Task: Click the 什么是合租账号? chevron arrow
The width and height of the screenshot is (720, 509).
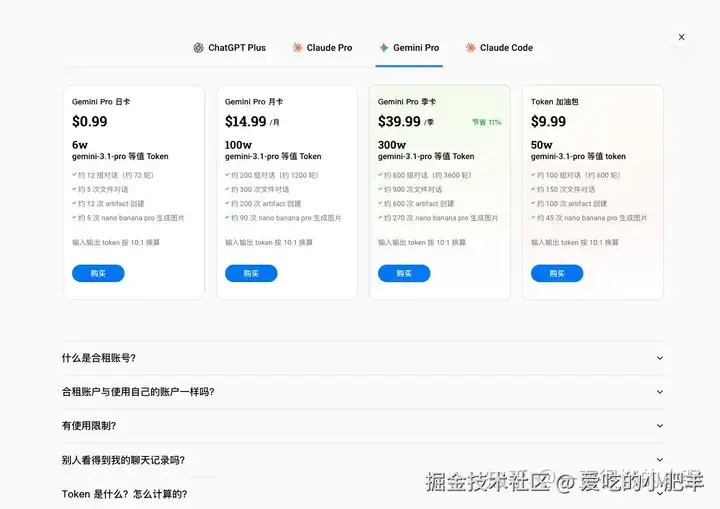Action: [x=660, y=358]
